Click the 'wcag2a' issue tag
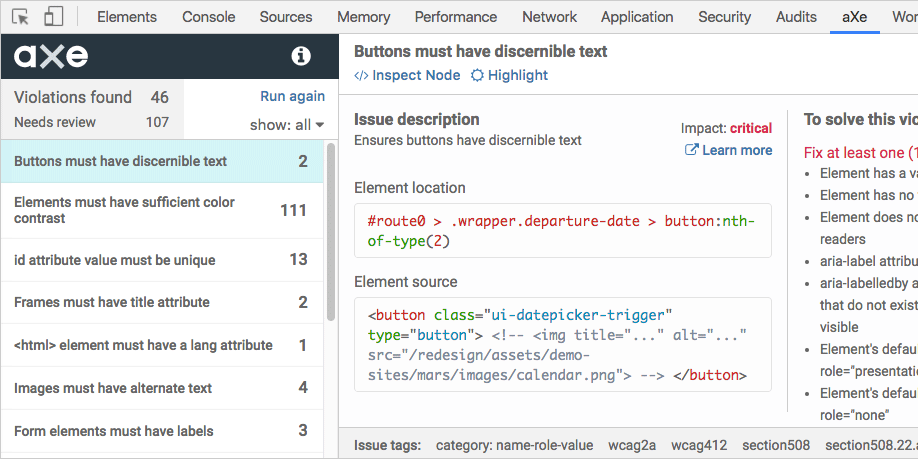 click(x=632, y=446)
